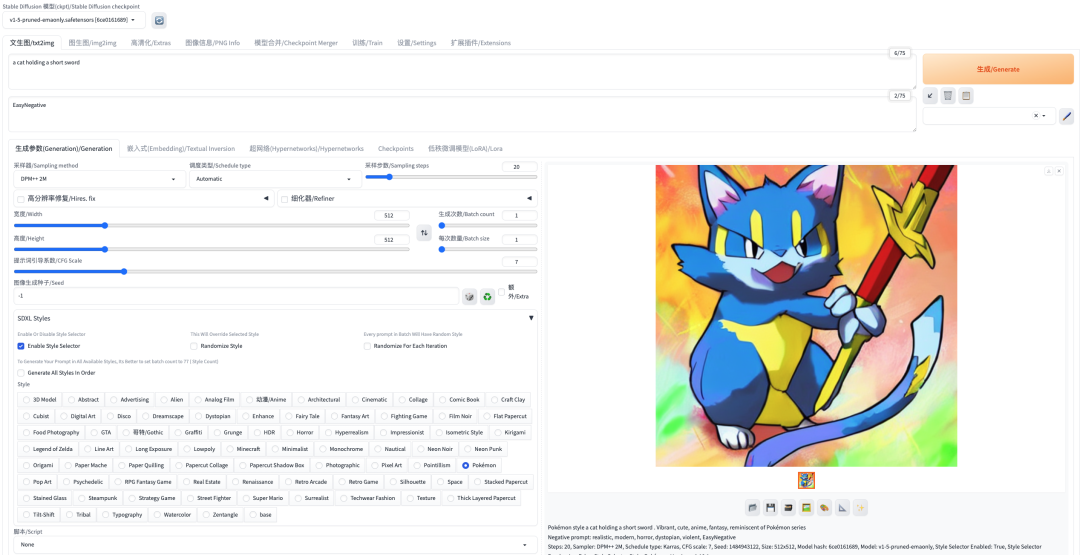Viewport: 1080px width, 555px height.
Task: Open the Checkpoints sub-tab
Action: coord(395,149)
